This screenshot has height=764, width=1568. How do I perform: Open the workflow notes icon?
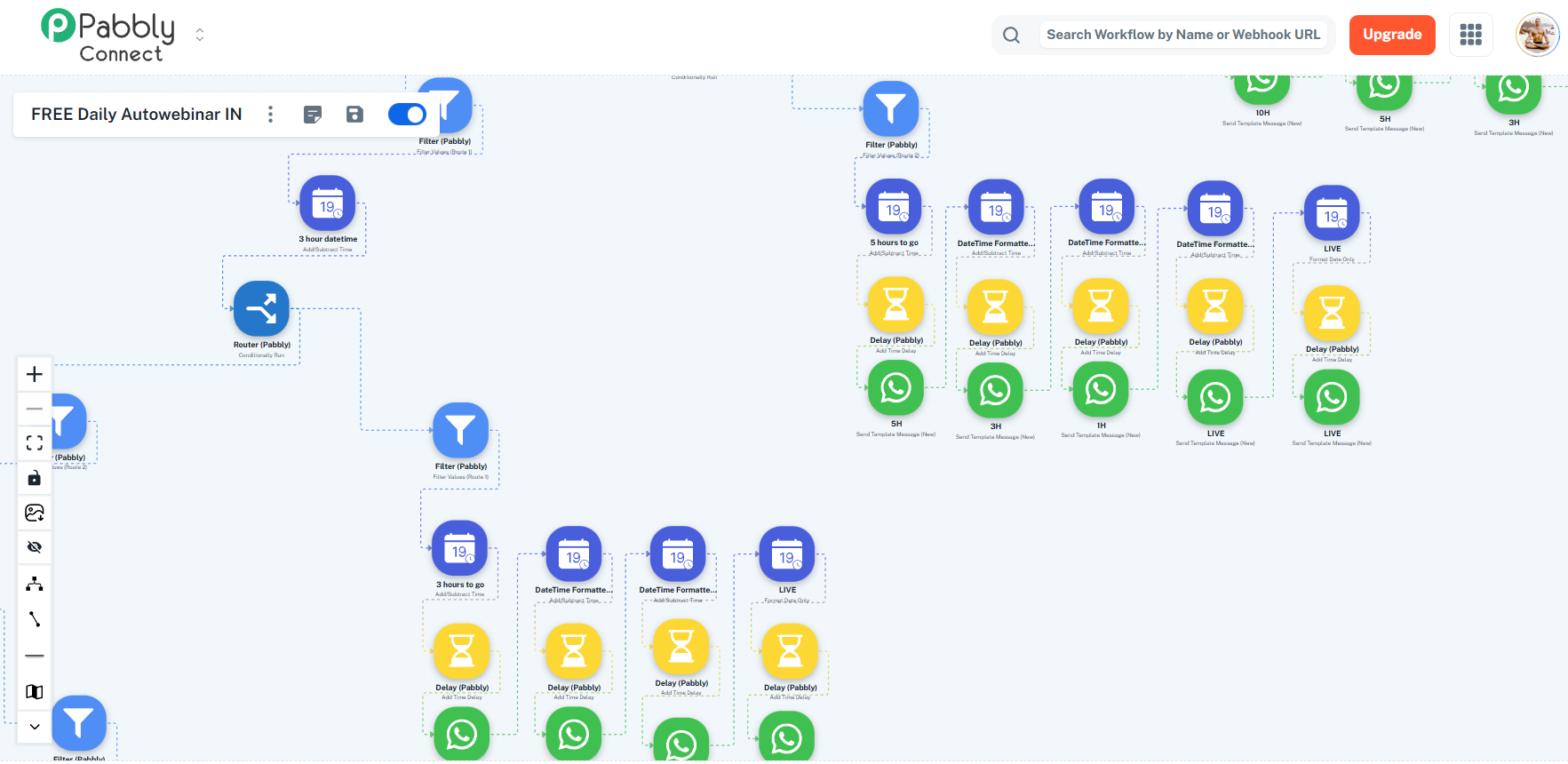coord(313,115)
